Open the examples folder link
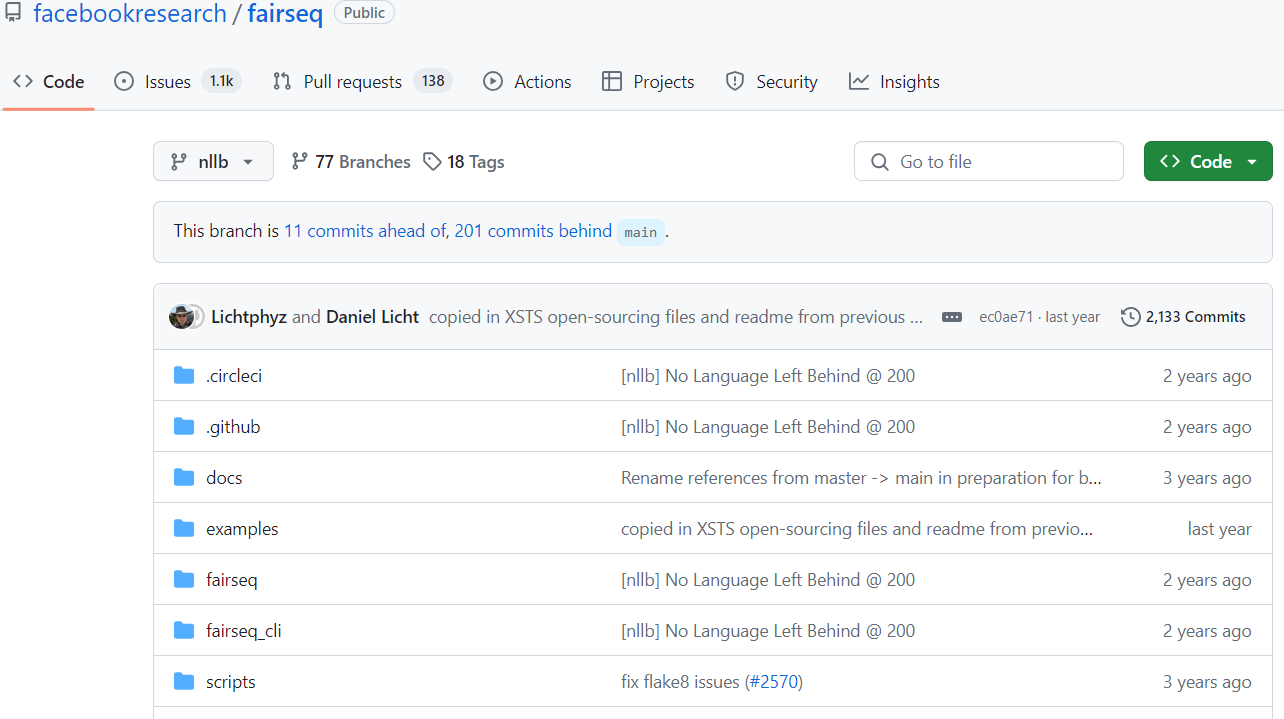The image size is (1284, 719). (x=242, y=529)
